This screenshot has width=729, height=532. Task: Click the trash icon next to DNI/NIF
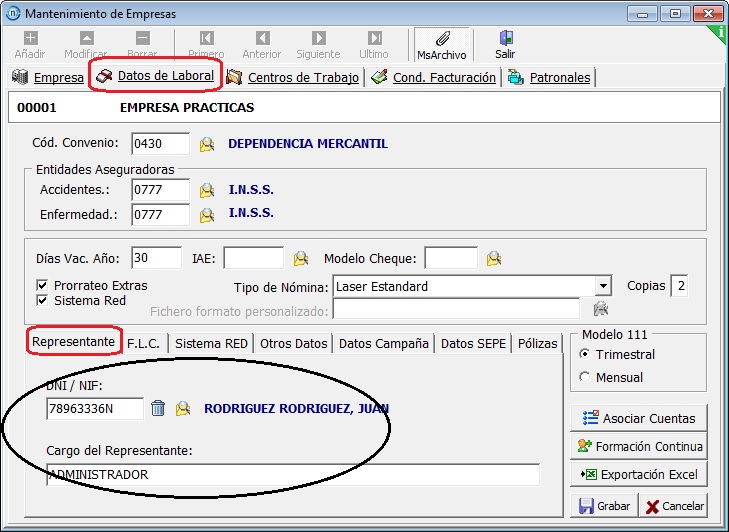(x=158, y=408)
